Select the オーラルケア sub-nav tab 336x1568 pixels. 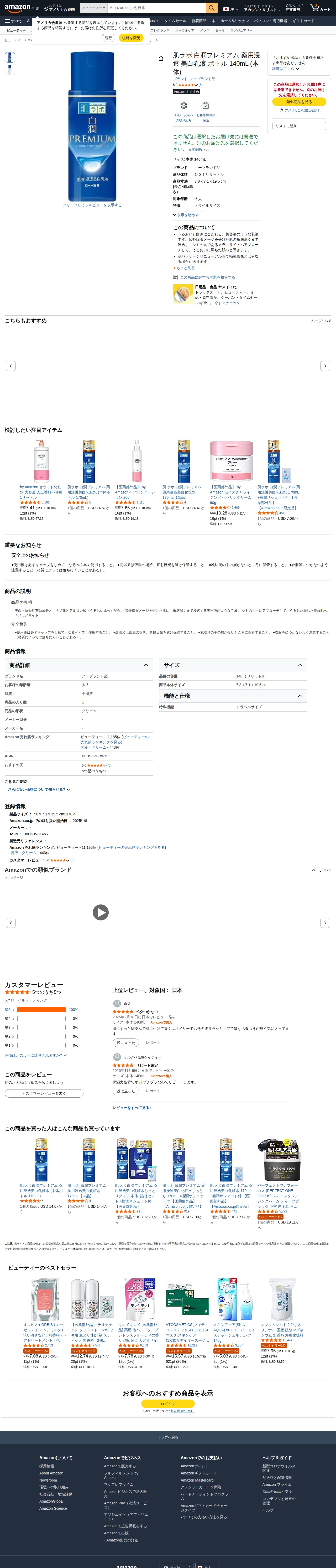tap(185, 30)
